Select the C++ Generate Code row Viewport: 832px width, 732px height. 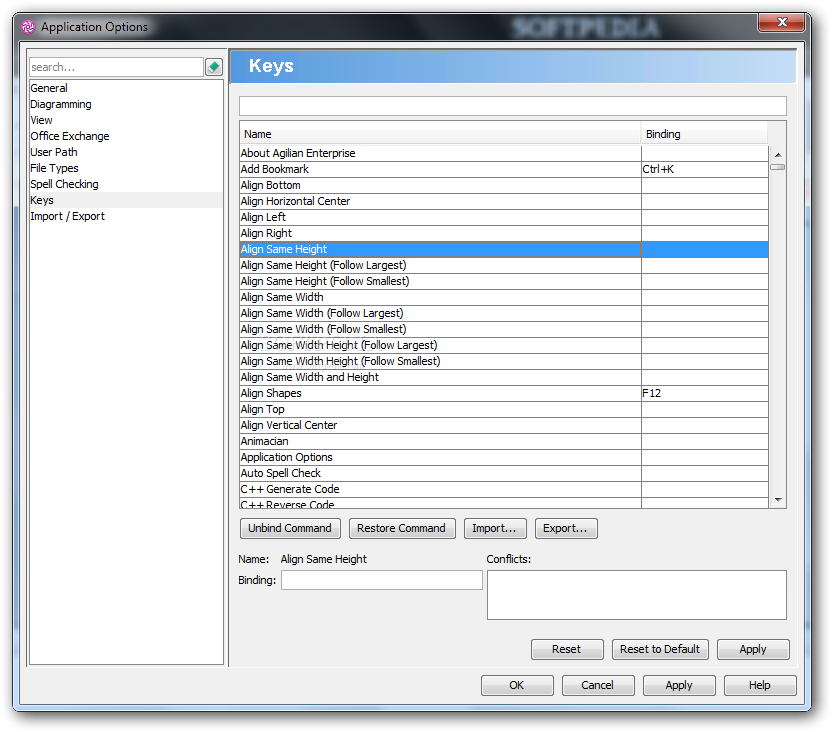pyautogui.click(x=504, y=489)
